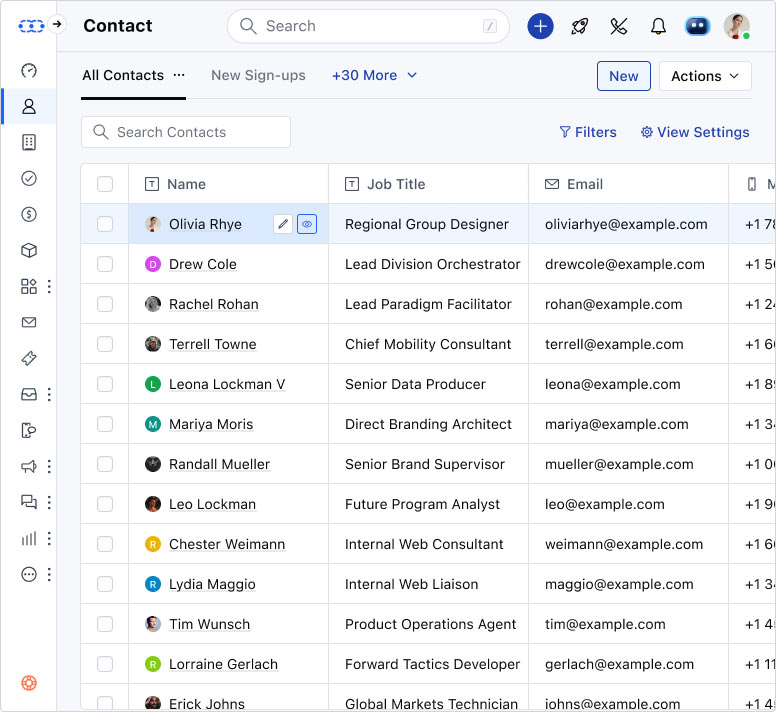Image resolution: width=776 pixels, height=712 pixels.
Task: Click the pencil edit icon for Olivia Rhye
Action: tap(283, 225)
